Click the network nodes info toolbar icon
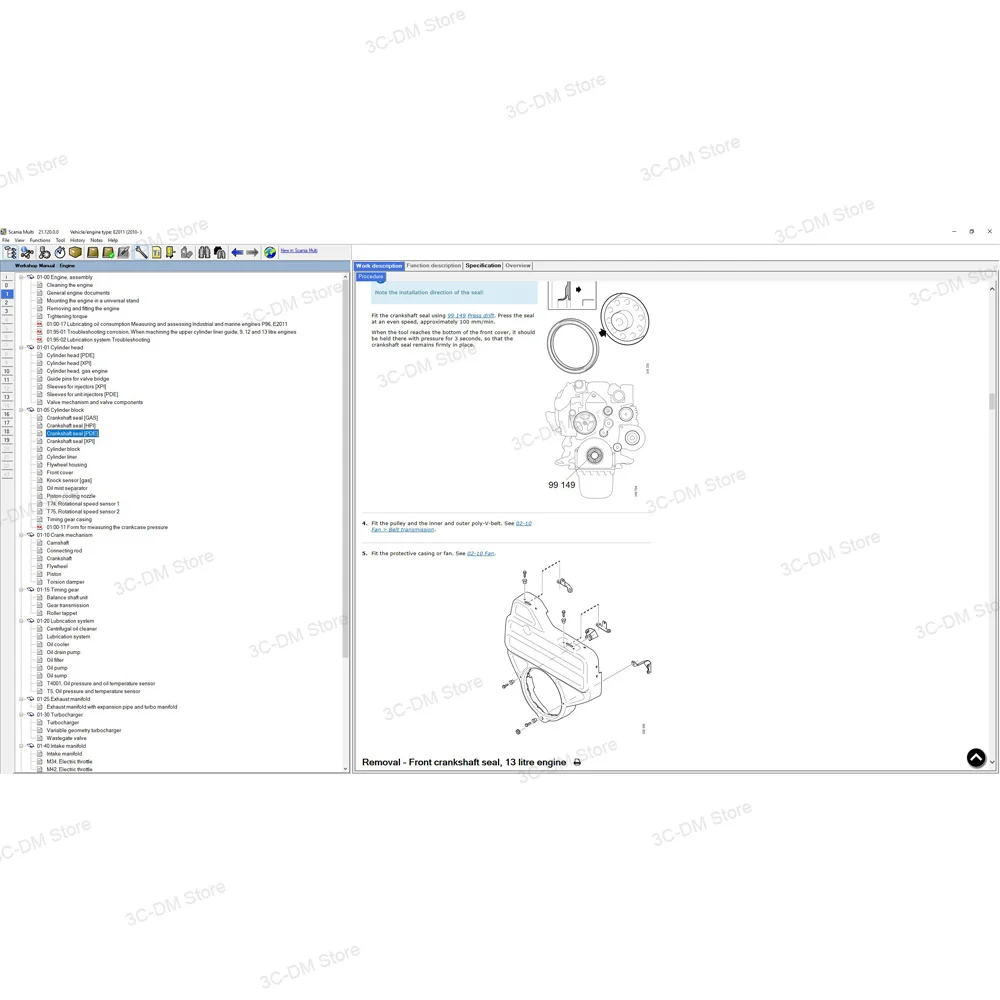The width and height of the screenshot is (1000, 1000). click(27, 253)
